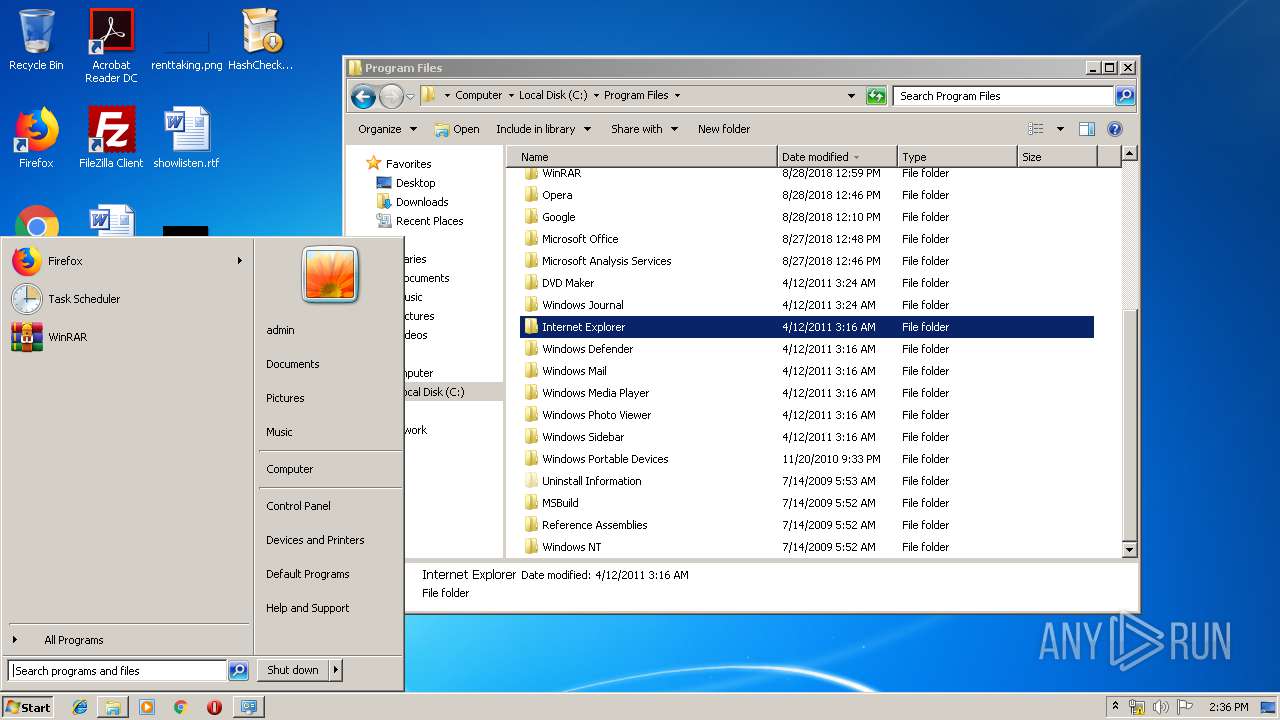This screenshot has width=1280, height=720.
Task: Click the search magnifier in Explorer
Action: tap(1125, 96)
